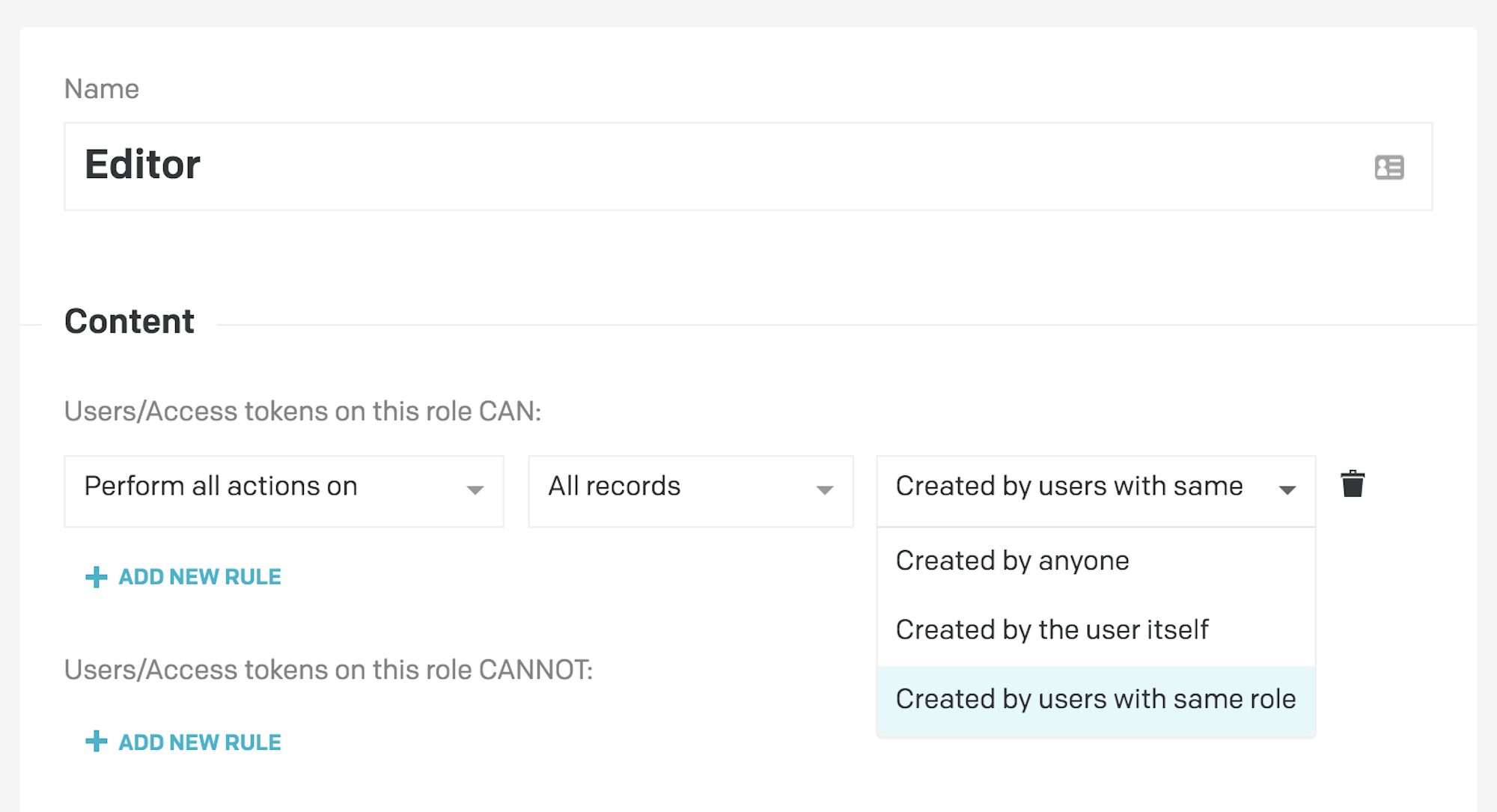This screenshot has width=1497, height=812.
Task: Click the arrow on the All records selector
Action: (x=824, y=490)
